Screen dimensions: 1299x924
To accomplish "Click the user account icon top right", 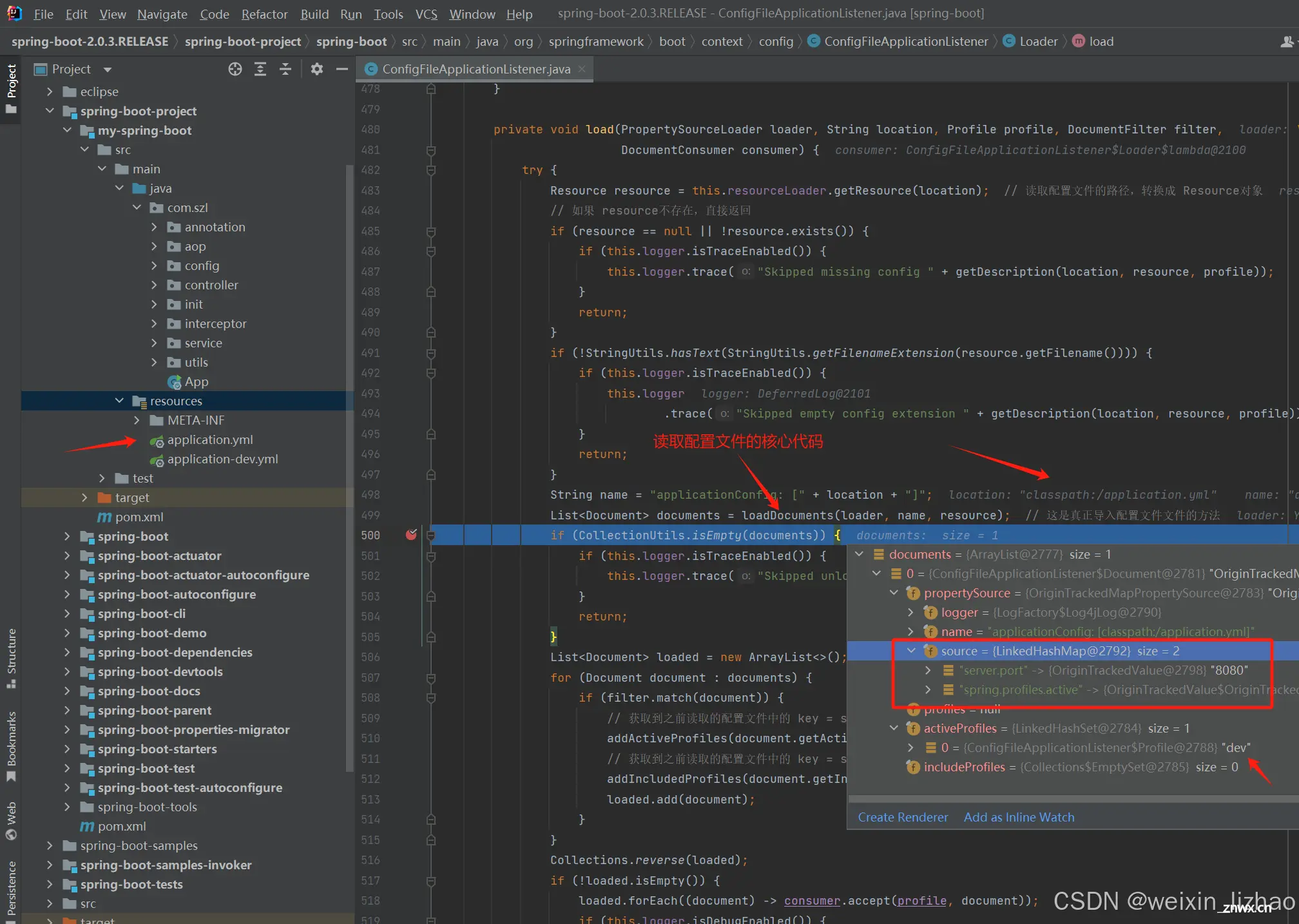I will [x=1287, y=41].
